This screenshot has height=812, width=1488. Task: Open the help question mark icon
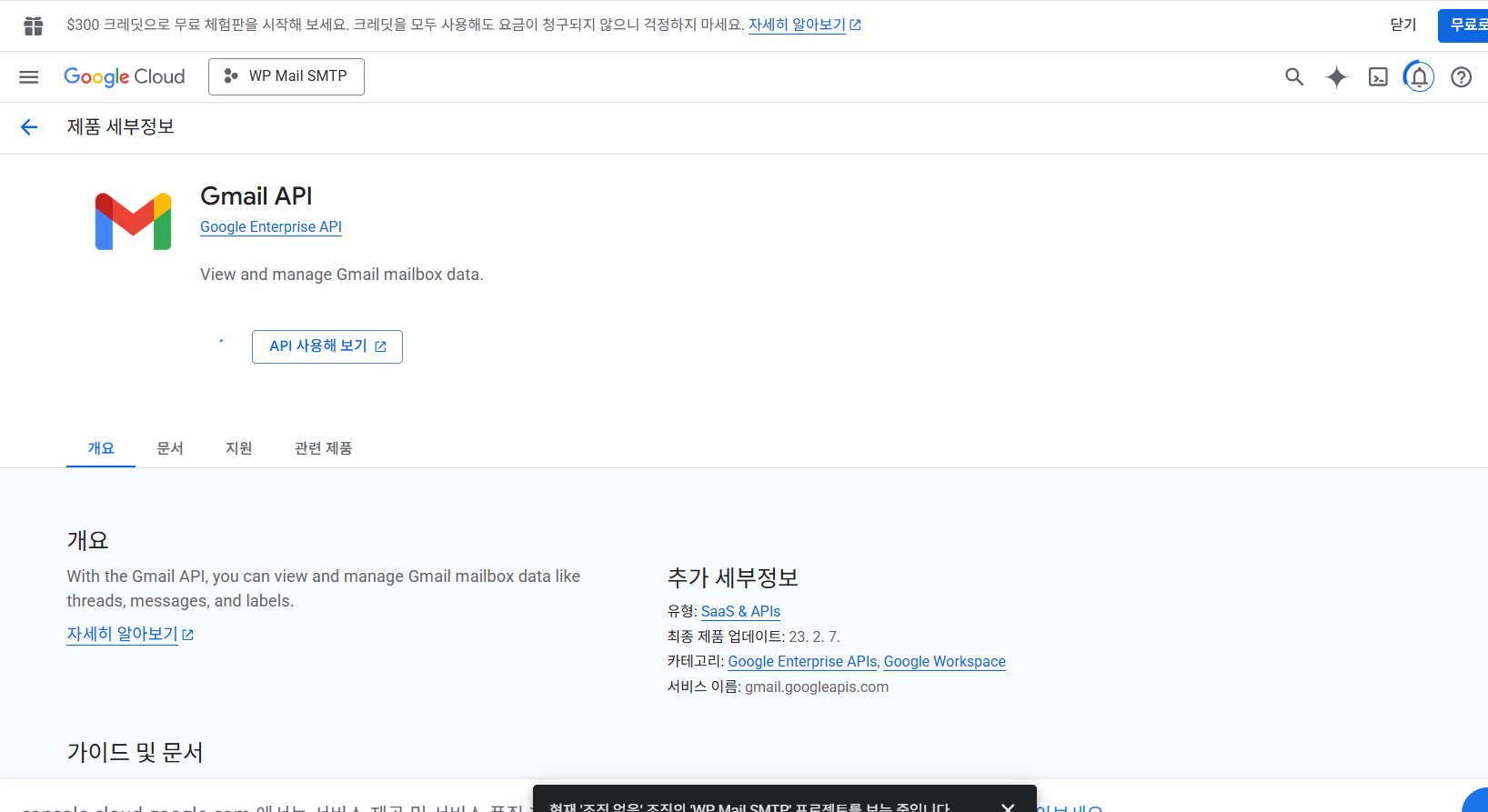coord(1461,77)
